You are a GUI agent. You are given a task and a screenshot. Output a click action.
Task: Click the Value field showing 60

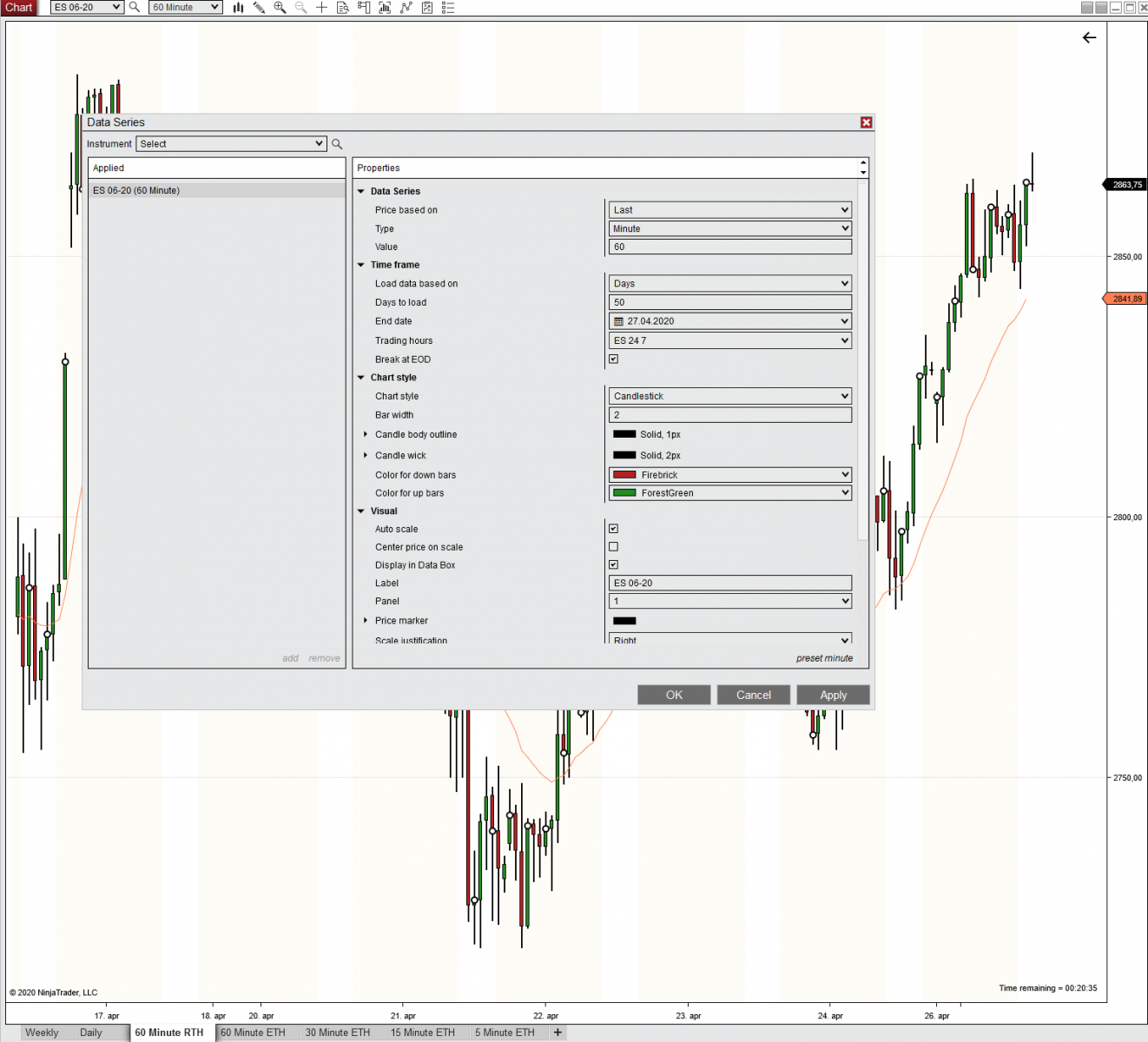coord(730,247)
